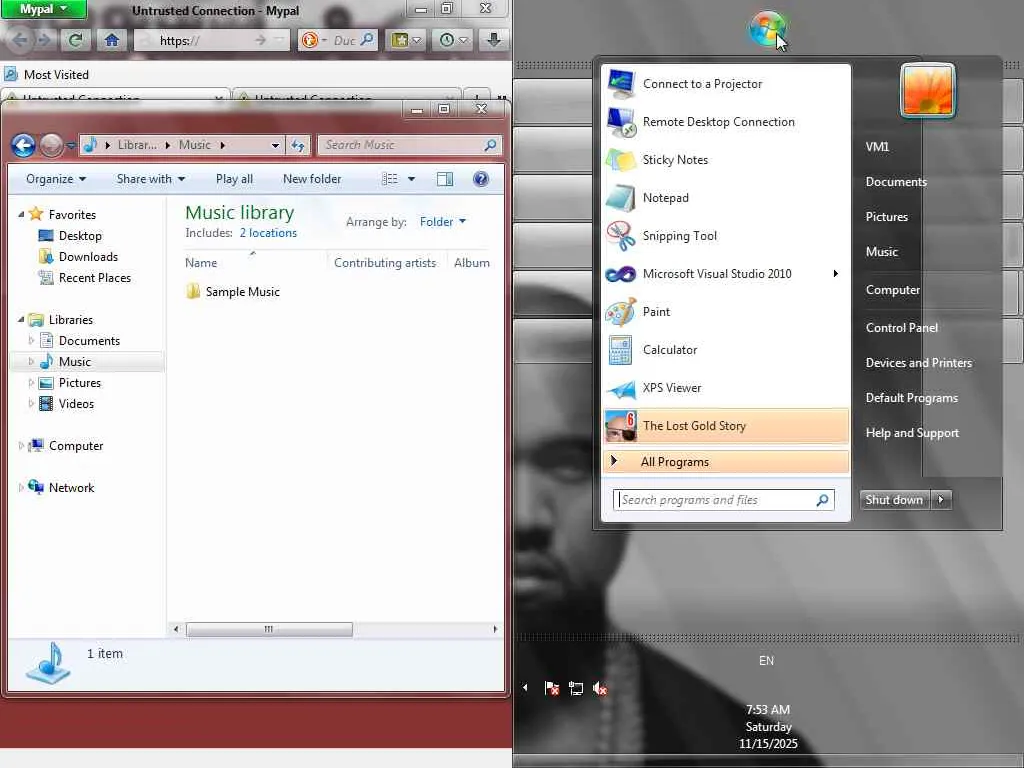1024x768 pixels.
Task: Launch XPS Viewer
Action: pos(727,387)
